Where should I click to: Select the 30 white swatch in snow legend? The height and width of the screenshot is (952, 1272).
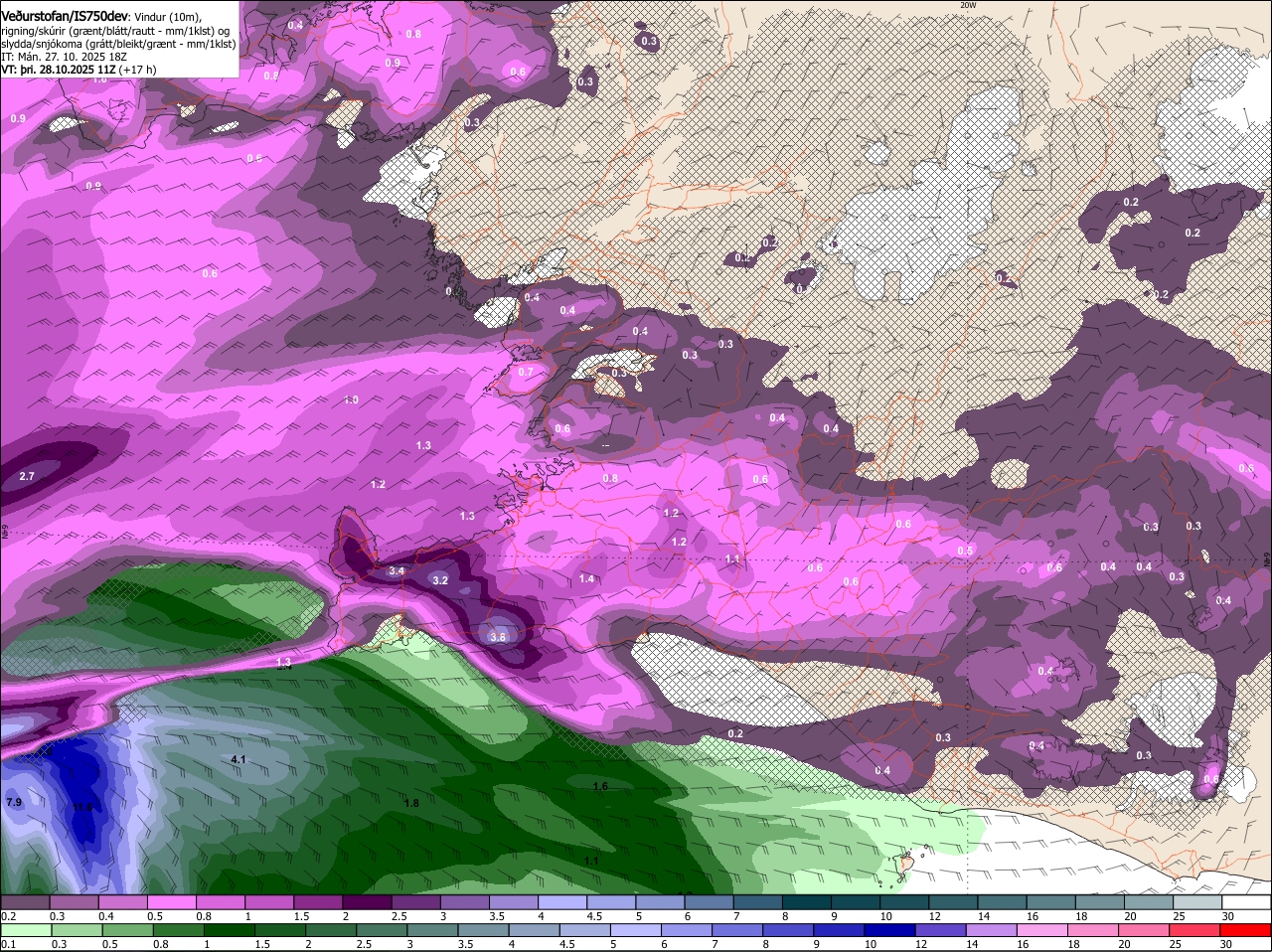coord(1247,901)
